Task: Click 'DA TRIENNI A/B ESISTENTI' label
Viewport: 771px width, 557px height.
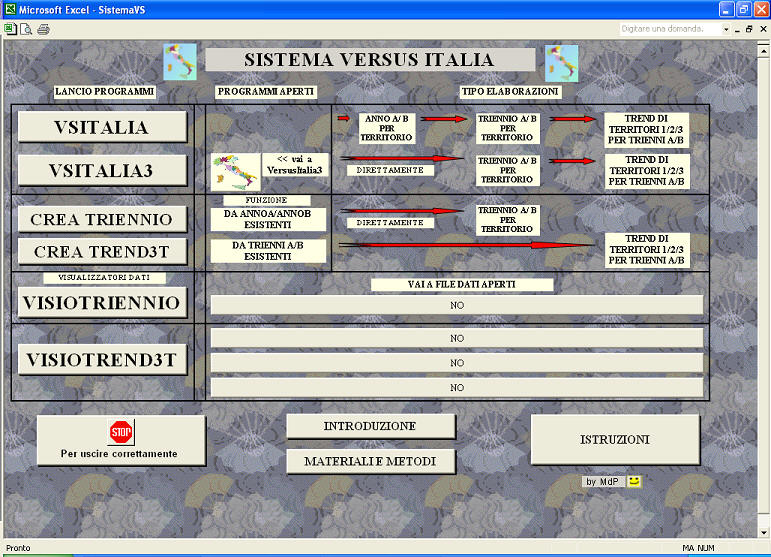Action: coord(268,251)
